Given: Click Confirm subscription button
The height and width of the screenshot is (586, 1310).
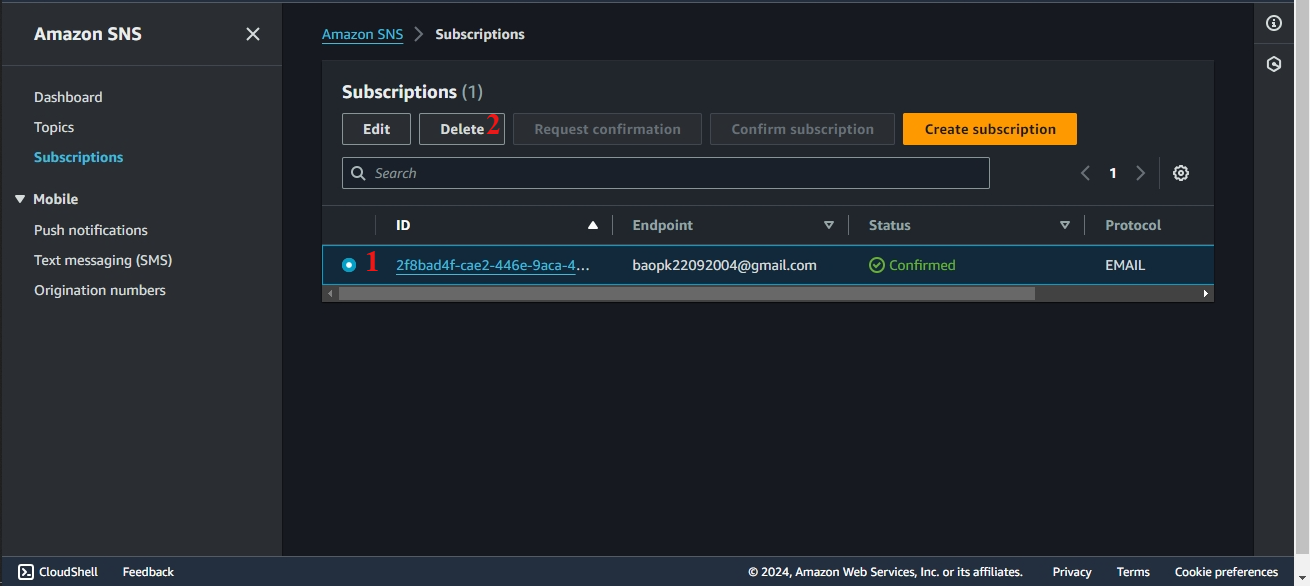Looking at the screenshot, I should (x=802, y=129).
